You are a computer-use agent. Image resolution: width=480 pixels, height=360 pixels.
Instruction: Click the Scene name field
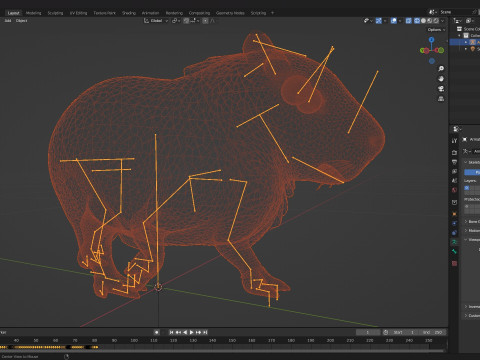pyautogui.click(x=456, y=12)
